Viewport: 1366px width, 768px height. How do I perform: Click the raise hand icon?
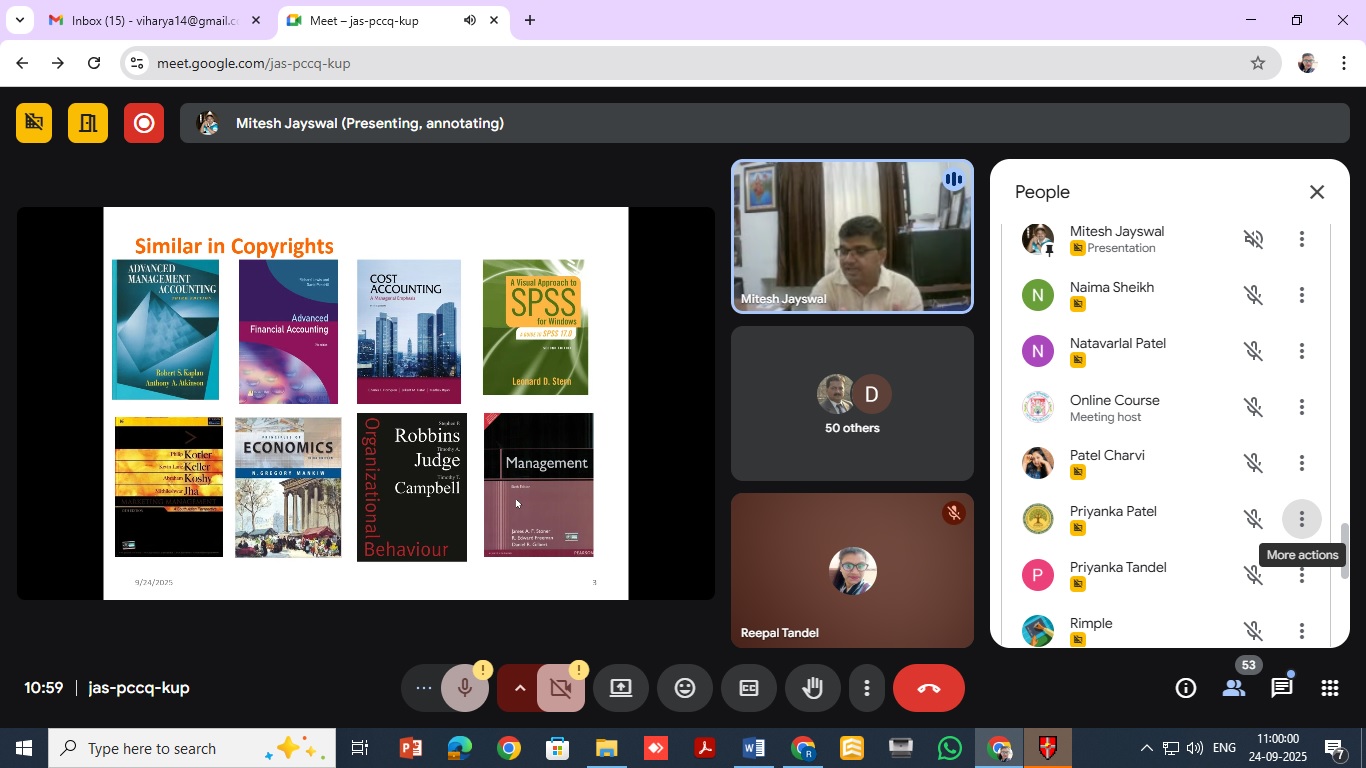coord(812,688)
